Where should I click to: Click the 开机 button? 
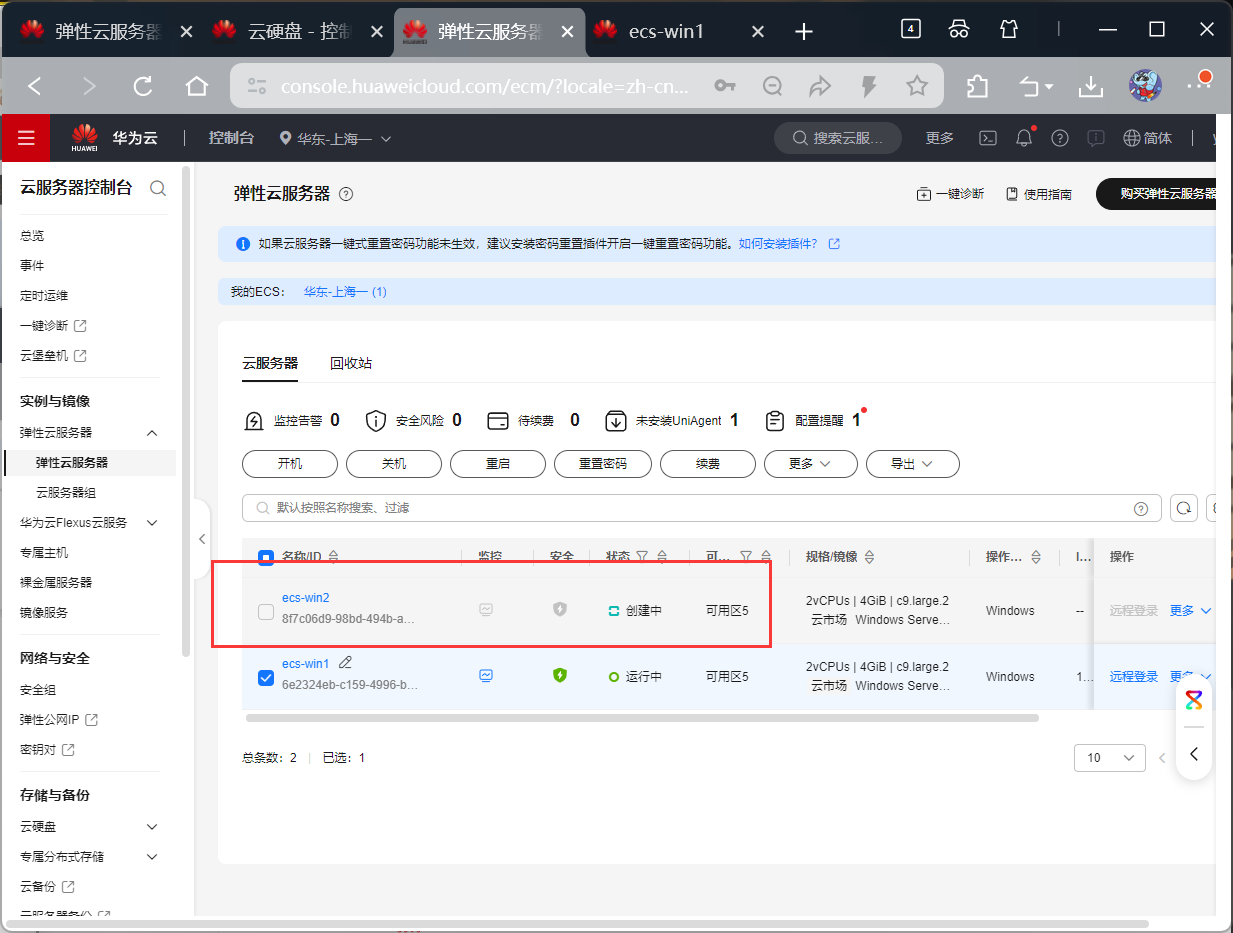[290, 464]
